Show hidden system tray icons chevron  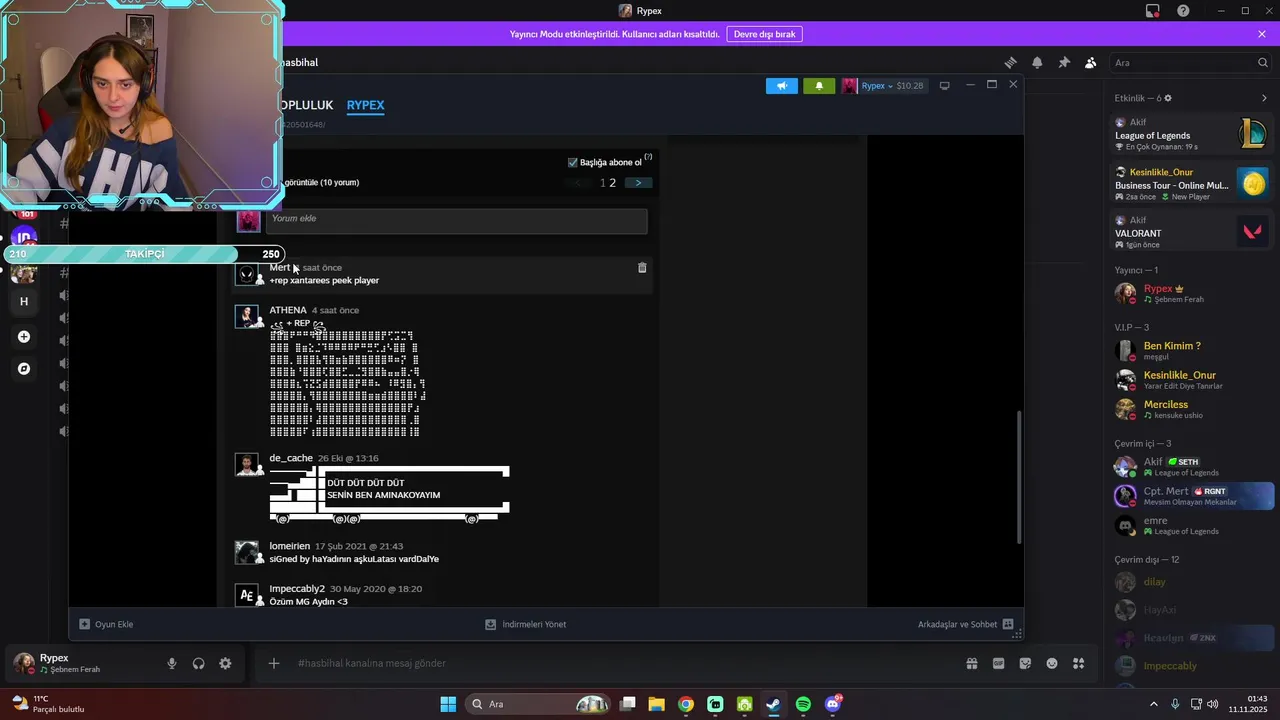pyautogui.click(x=1153, y=704)
